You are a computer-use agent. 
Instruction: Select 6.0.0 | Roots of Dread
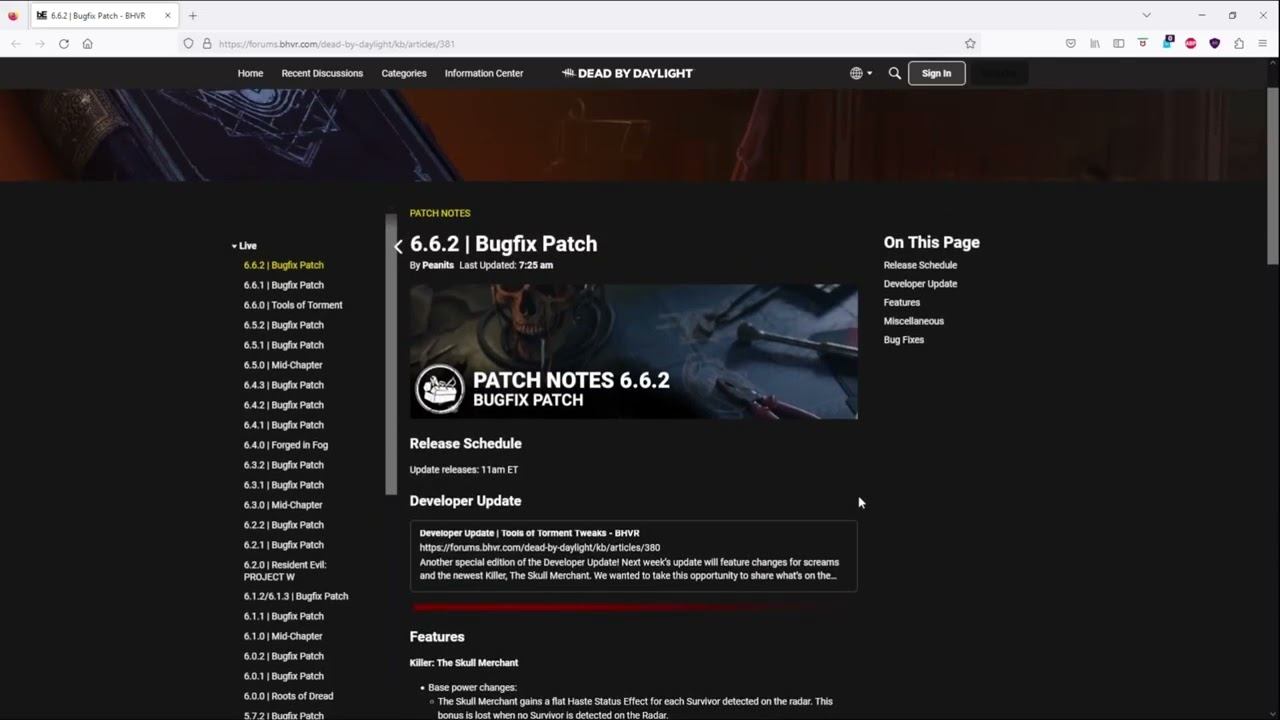(288, 696)
